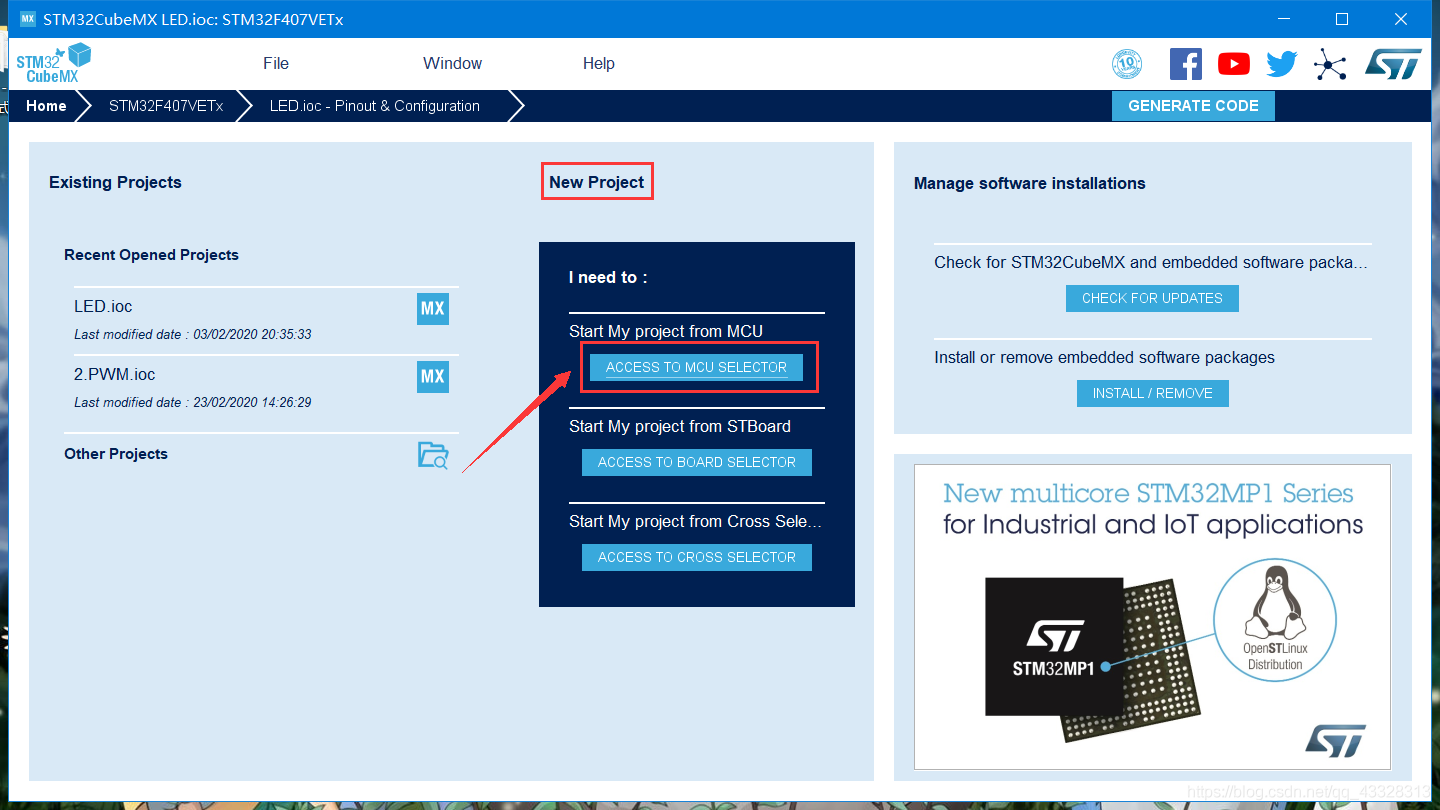
Task: Open the ST 10 years anniversary badge
Action: [x=1127, y=64]
